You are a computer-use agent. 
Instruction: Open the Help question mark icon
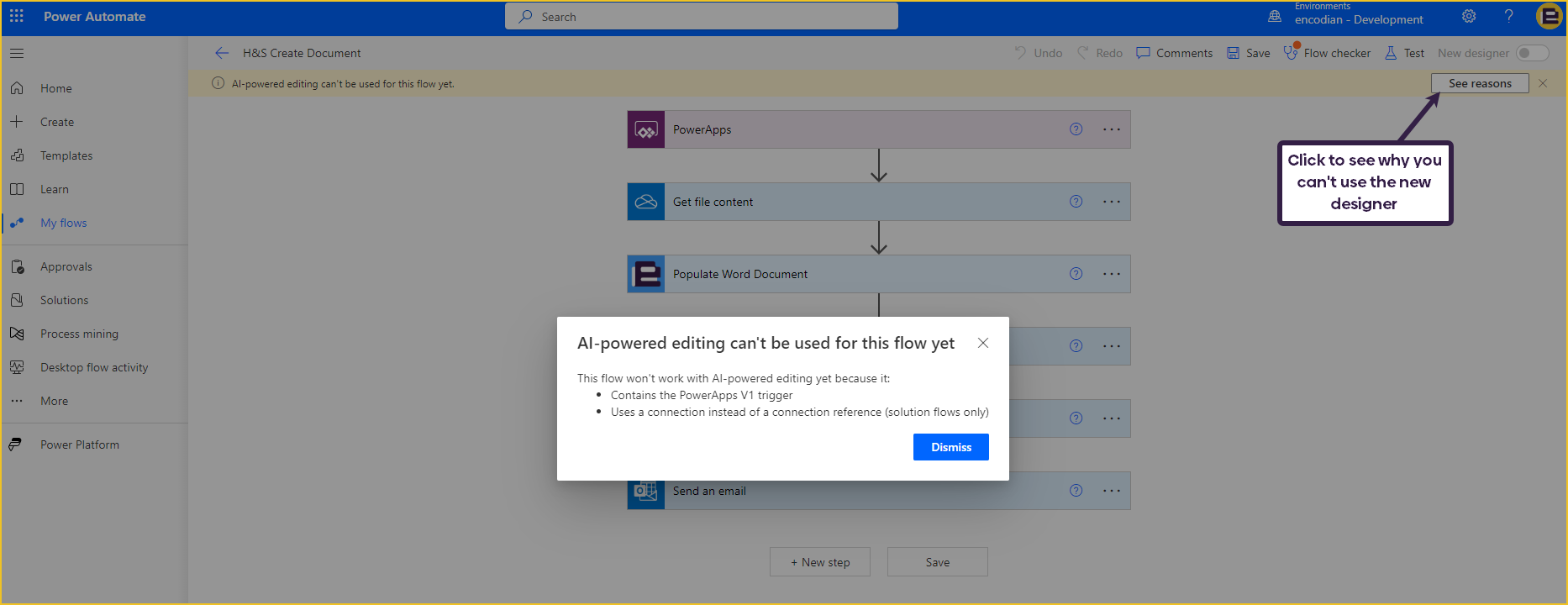(x=1509, y=16)
